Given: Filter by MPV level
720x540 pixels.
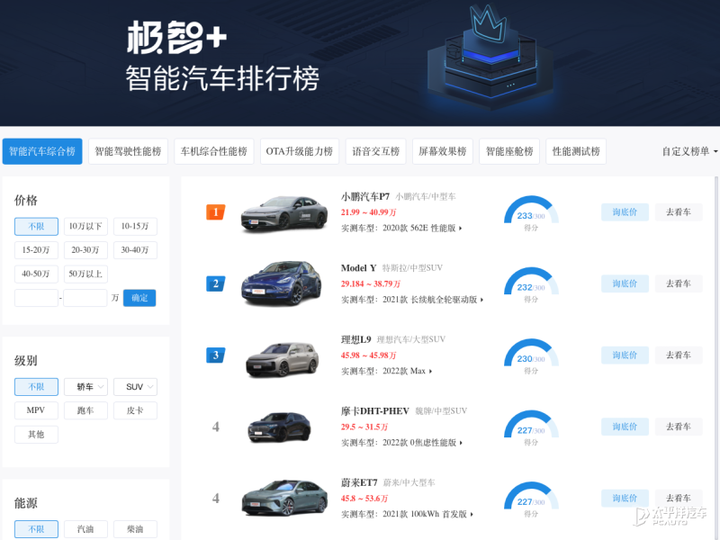Looking at the screenshot, I should tap(36, 411).
